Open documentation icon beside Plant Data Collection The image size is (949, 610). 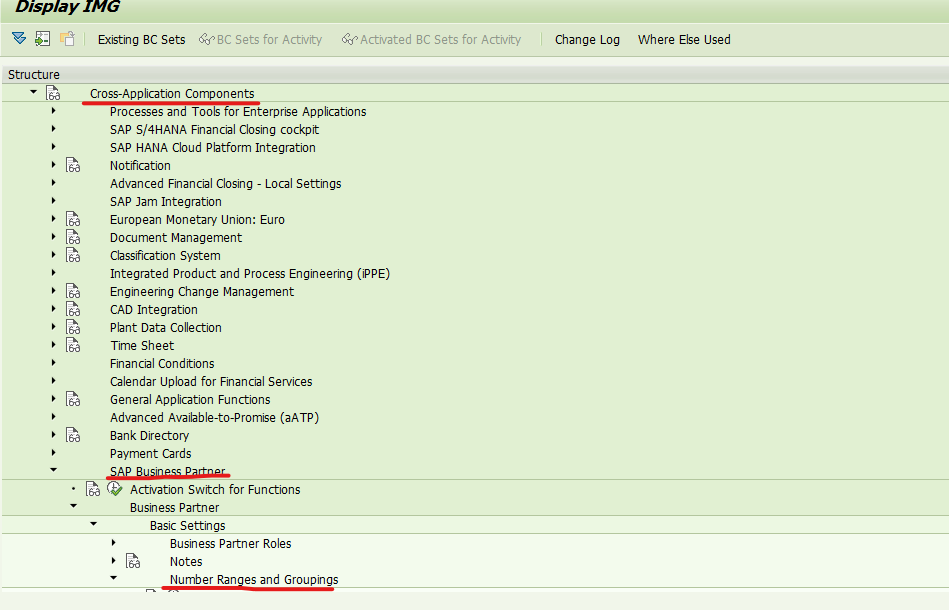tap(73, 327)
